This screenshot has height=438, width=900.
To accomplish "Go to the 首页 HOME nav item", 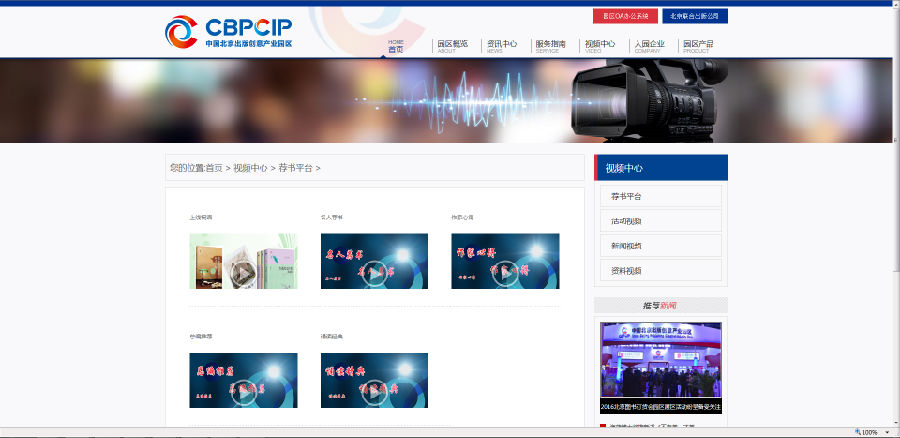I will click(395, 46).
